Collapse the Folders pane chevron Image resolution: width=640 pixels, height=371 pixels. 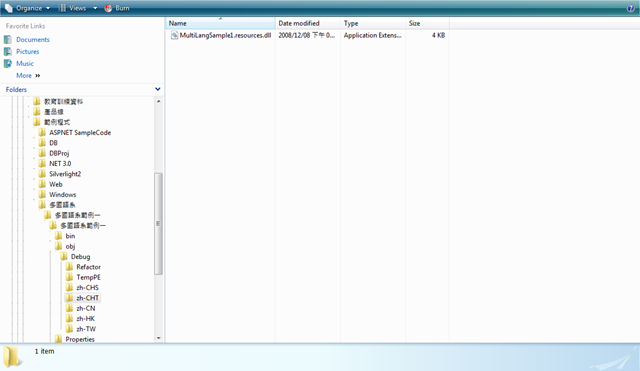click(158, 89)
